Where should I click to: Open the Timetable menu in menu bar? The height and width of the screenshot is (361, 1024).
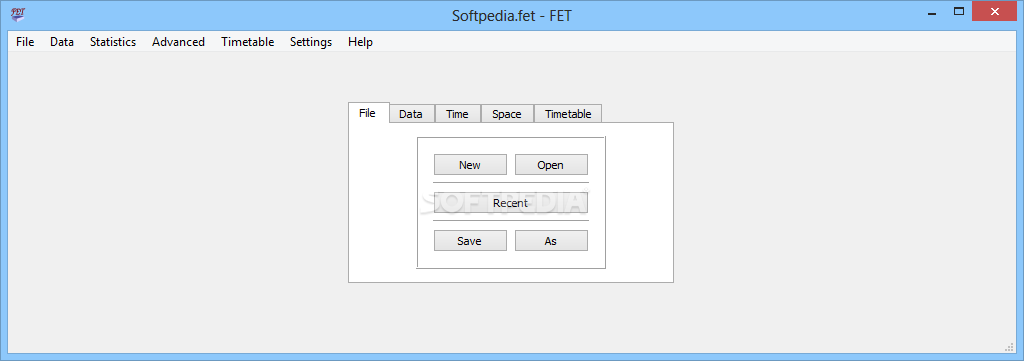[x=248, y=42]
